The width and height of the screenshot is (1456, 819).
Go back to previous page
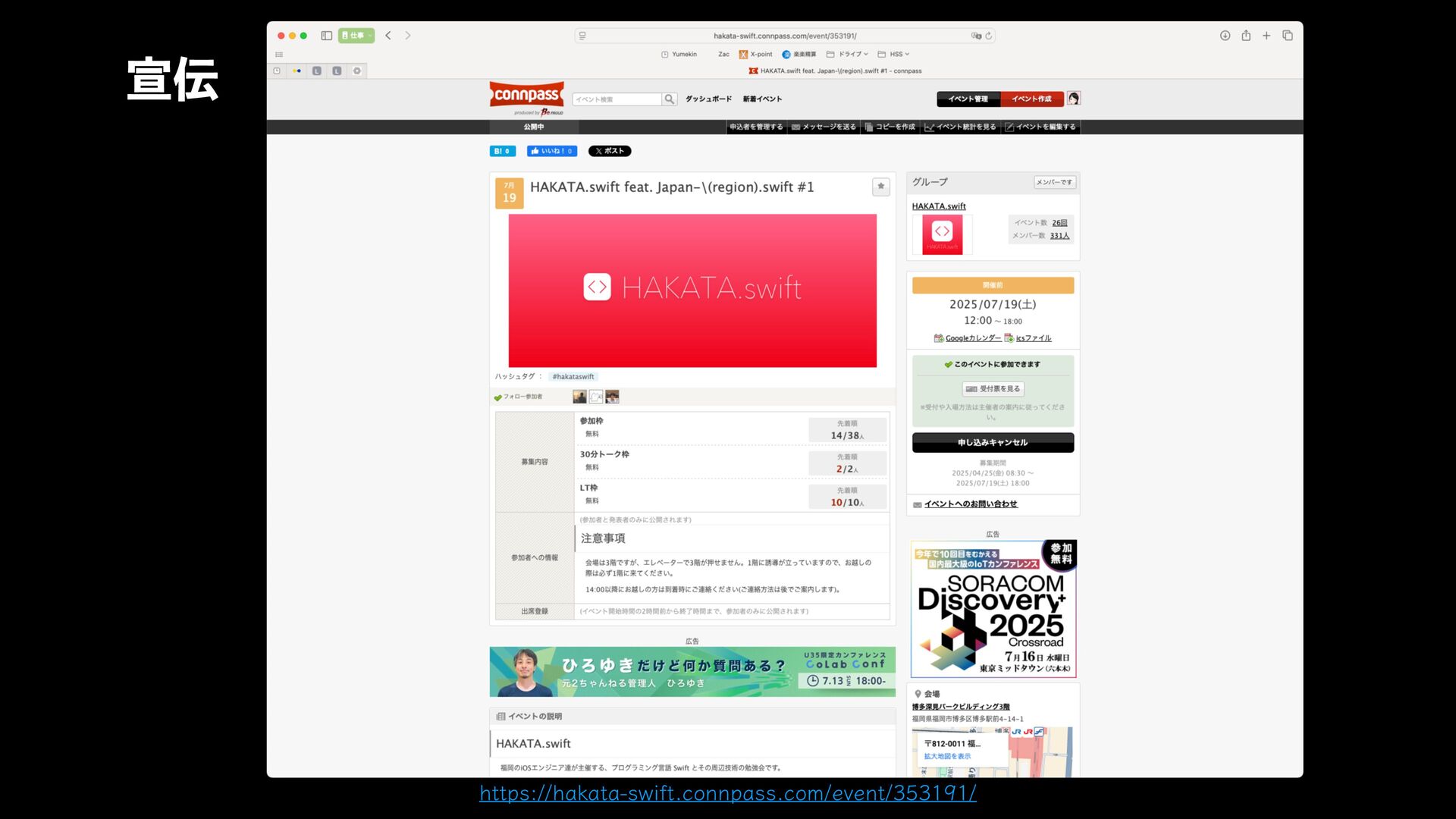(388, 36)
